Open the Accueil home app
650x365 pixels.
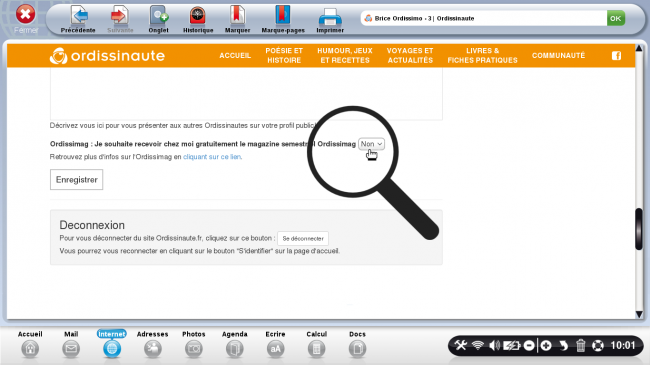[30, 344]
